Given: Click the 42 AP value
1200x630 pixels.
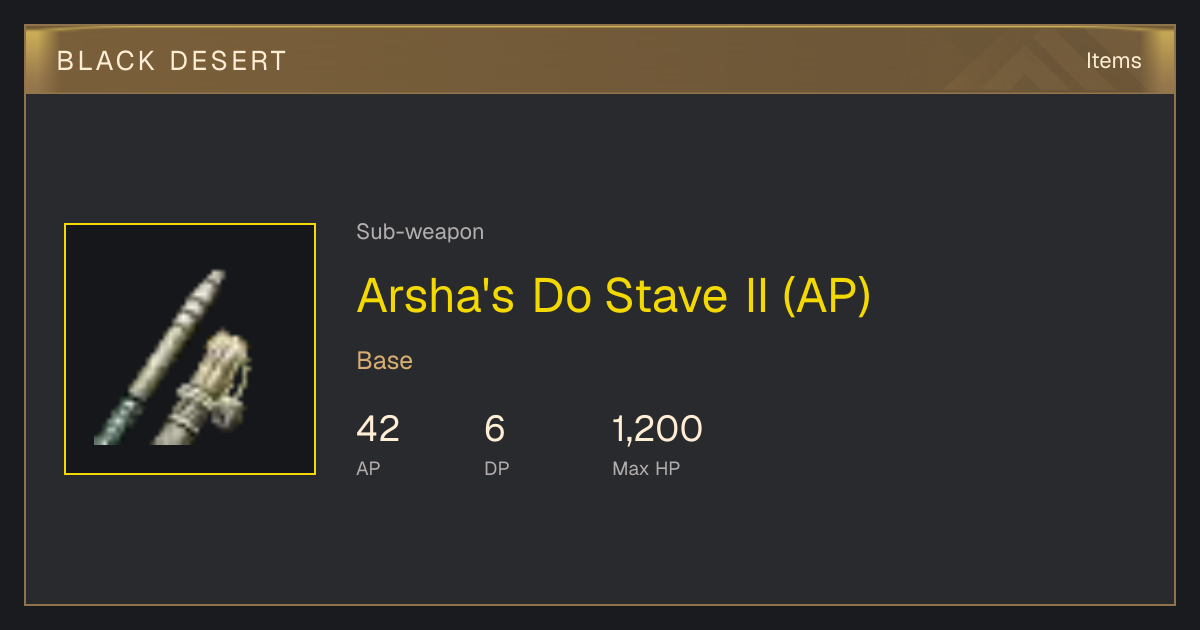Looking at the screenshot, I should pyautogui.click(x=378, y=429).
